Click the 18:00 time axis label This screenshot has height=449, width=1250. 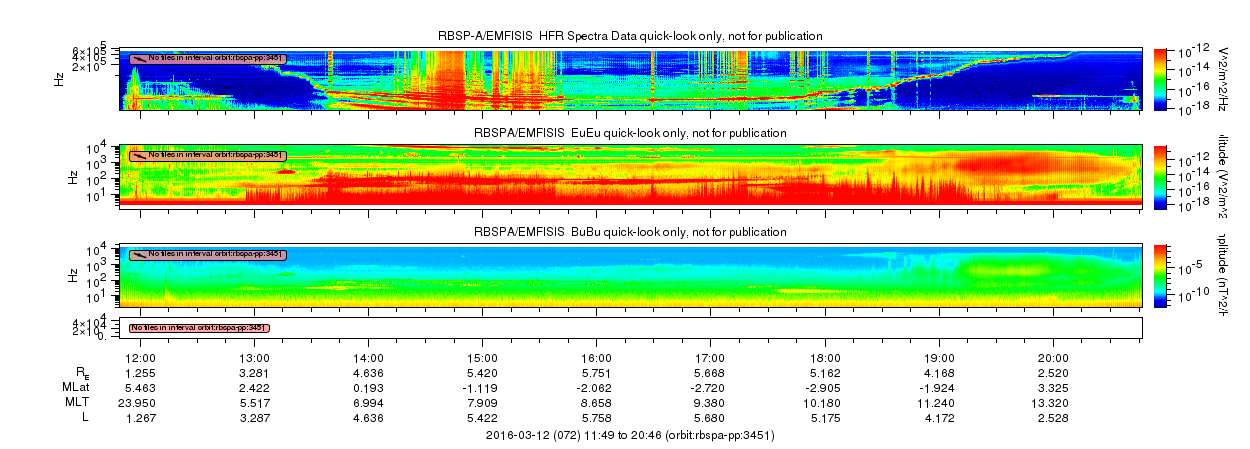(825, 358)
